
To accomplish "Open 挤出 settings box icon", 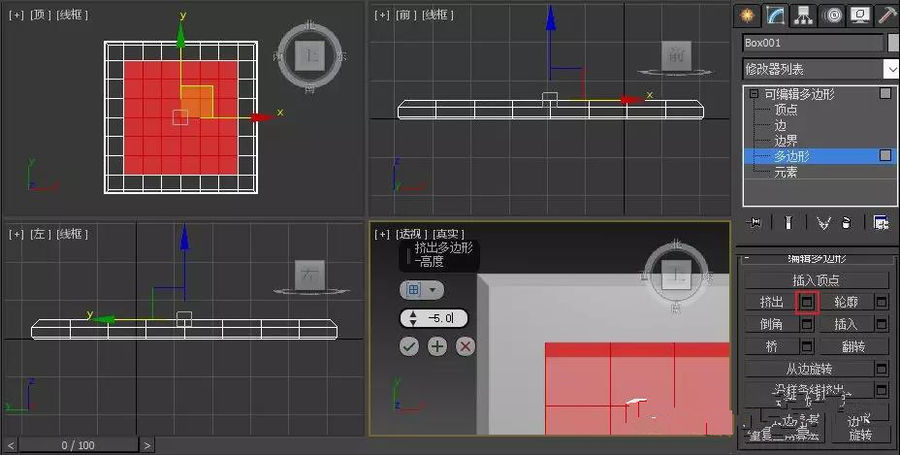I will tap(807, 302).
